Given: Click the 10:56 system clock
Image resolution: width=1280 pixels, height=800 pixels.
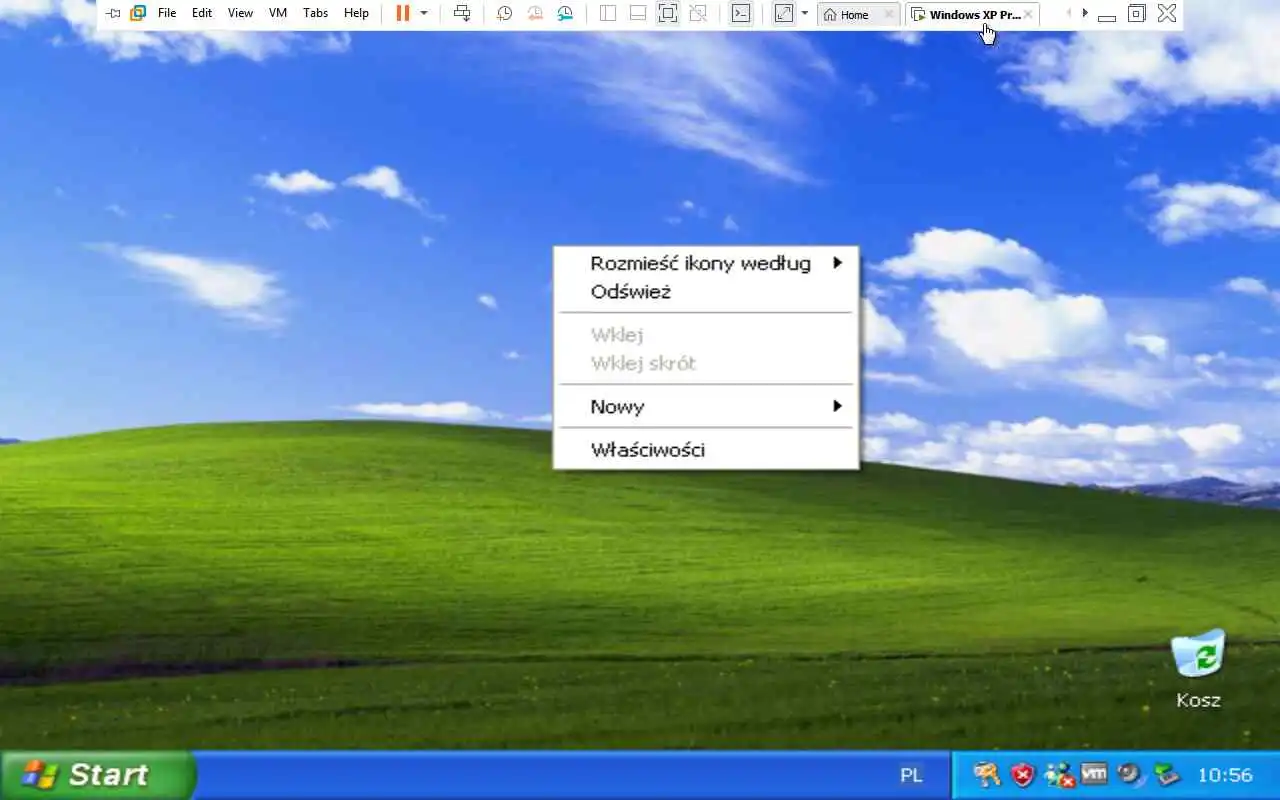Looking at the screenshot, I should (1225, 775).
